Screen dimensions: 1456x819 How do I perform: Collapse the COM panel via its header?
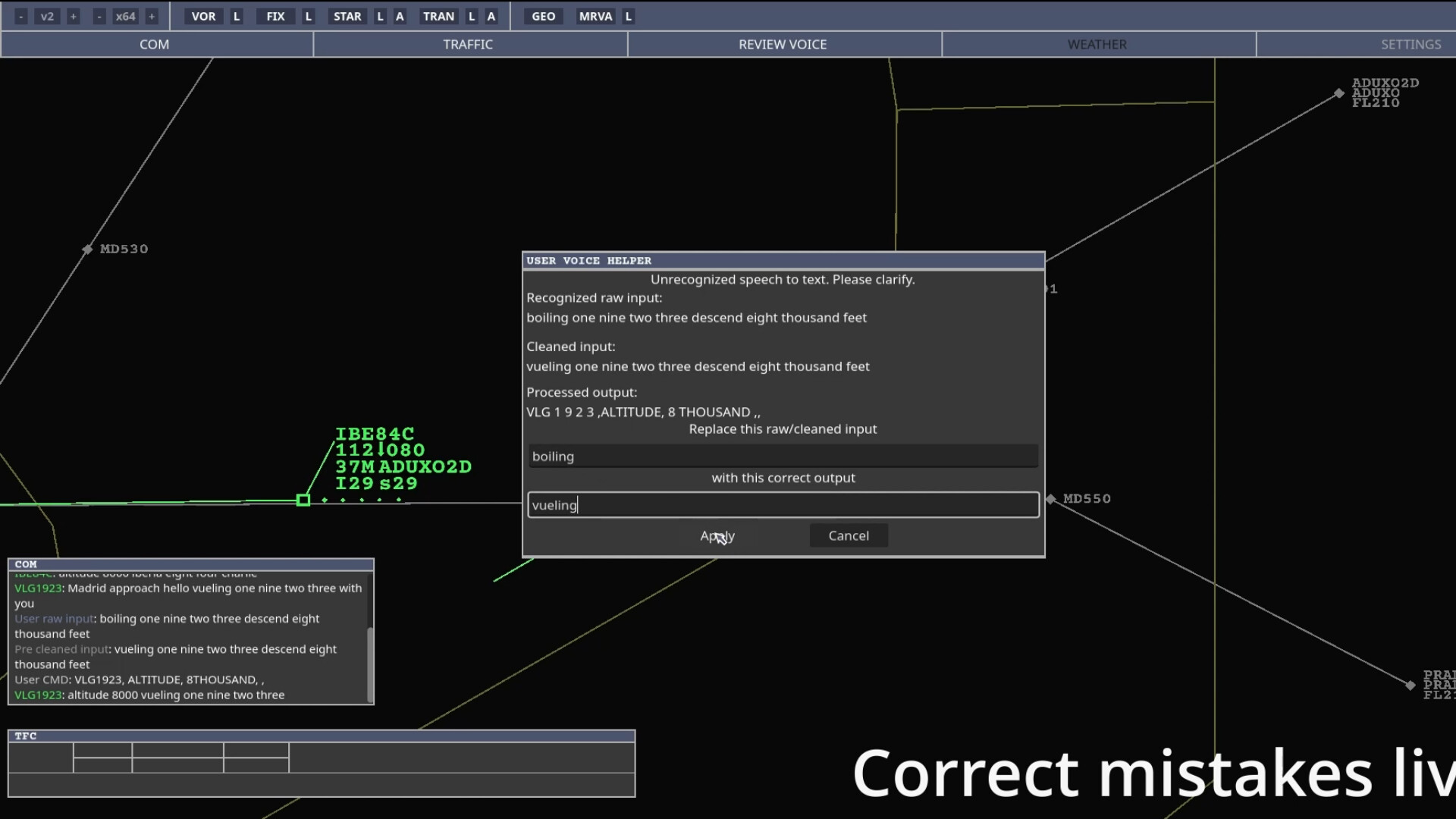point(190,563)
